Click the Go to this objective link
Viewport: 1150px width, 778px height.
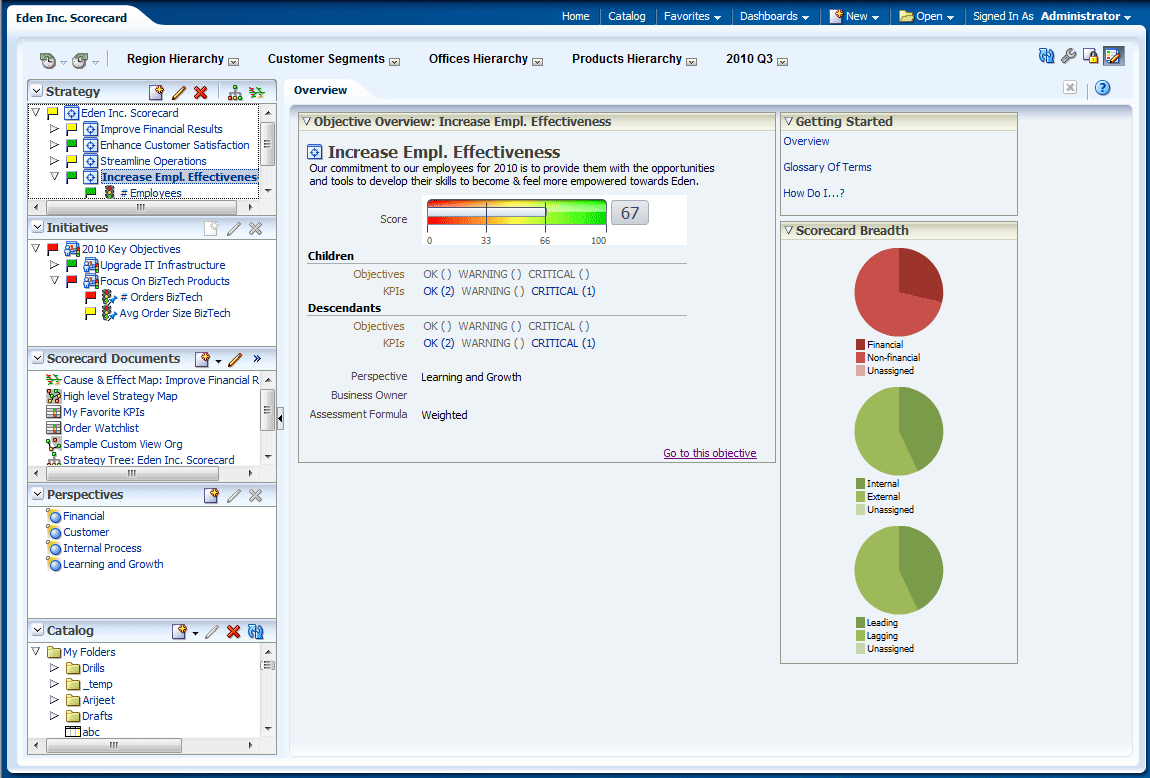point(709,453)
